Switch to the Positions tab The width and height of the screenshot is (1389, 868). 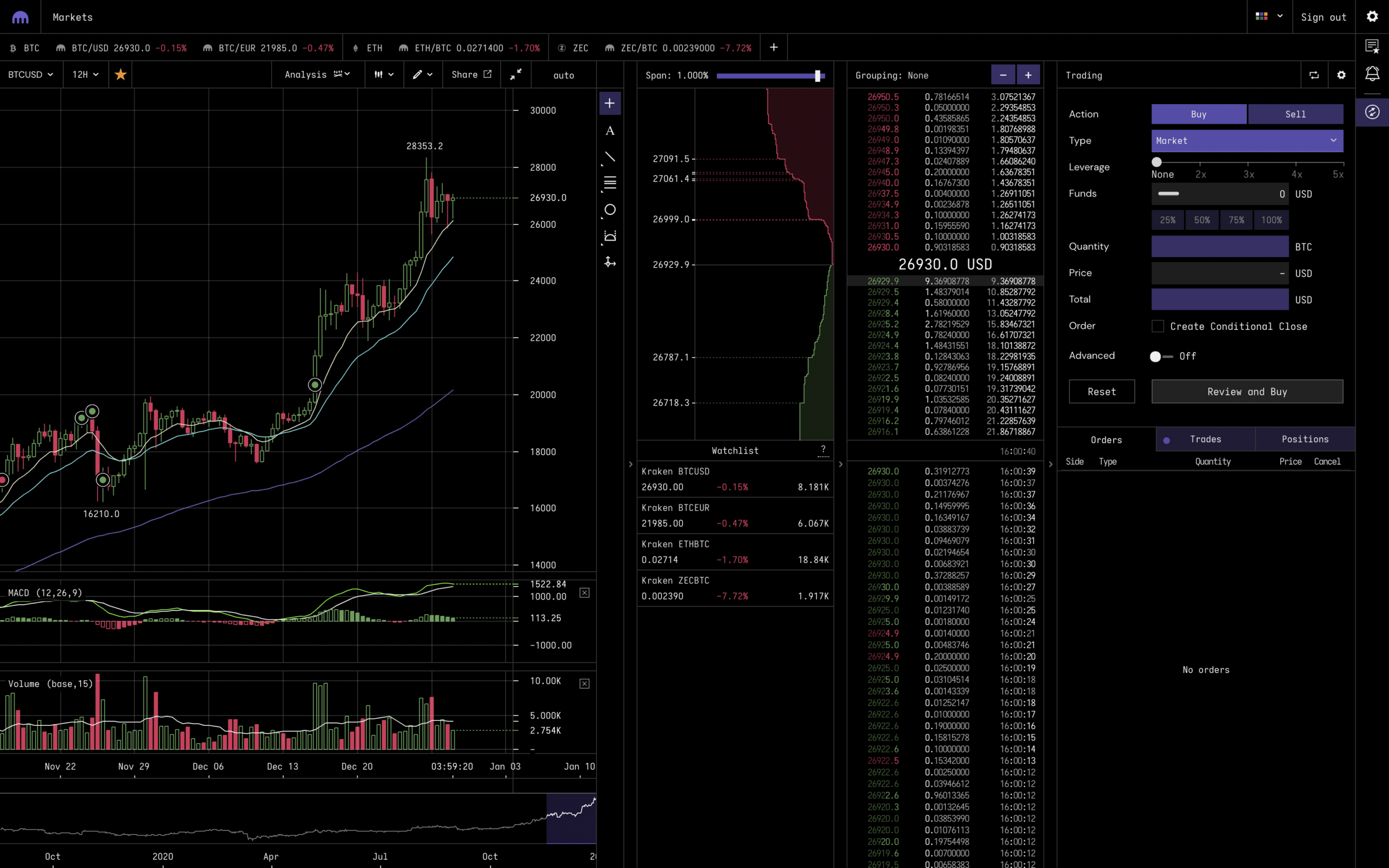pos(1304,439)
